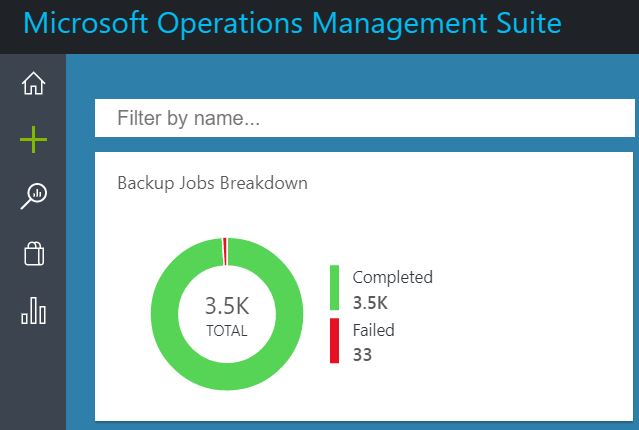Select the Failed legend label
Image resolution: width=639 pixels, height=430 pixels.
(x=374, y=330)
